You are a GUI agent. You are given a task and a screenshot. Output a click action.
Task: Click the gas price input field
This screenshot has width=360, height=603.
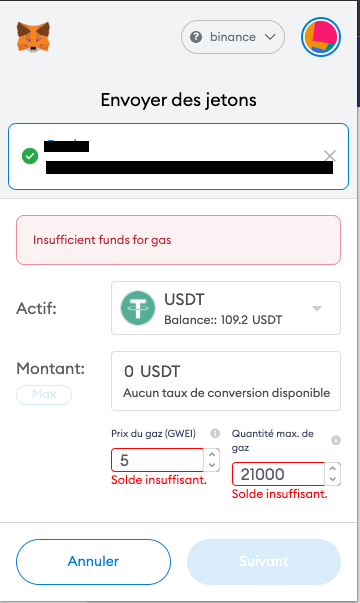pos(158,460)
